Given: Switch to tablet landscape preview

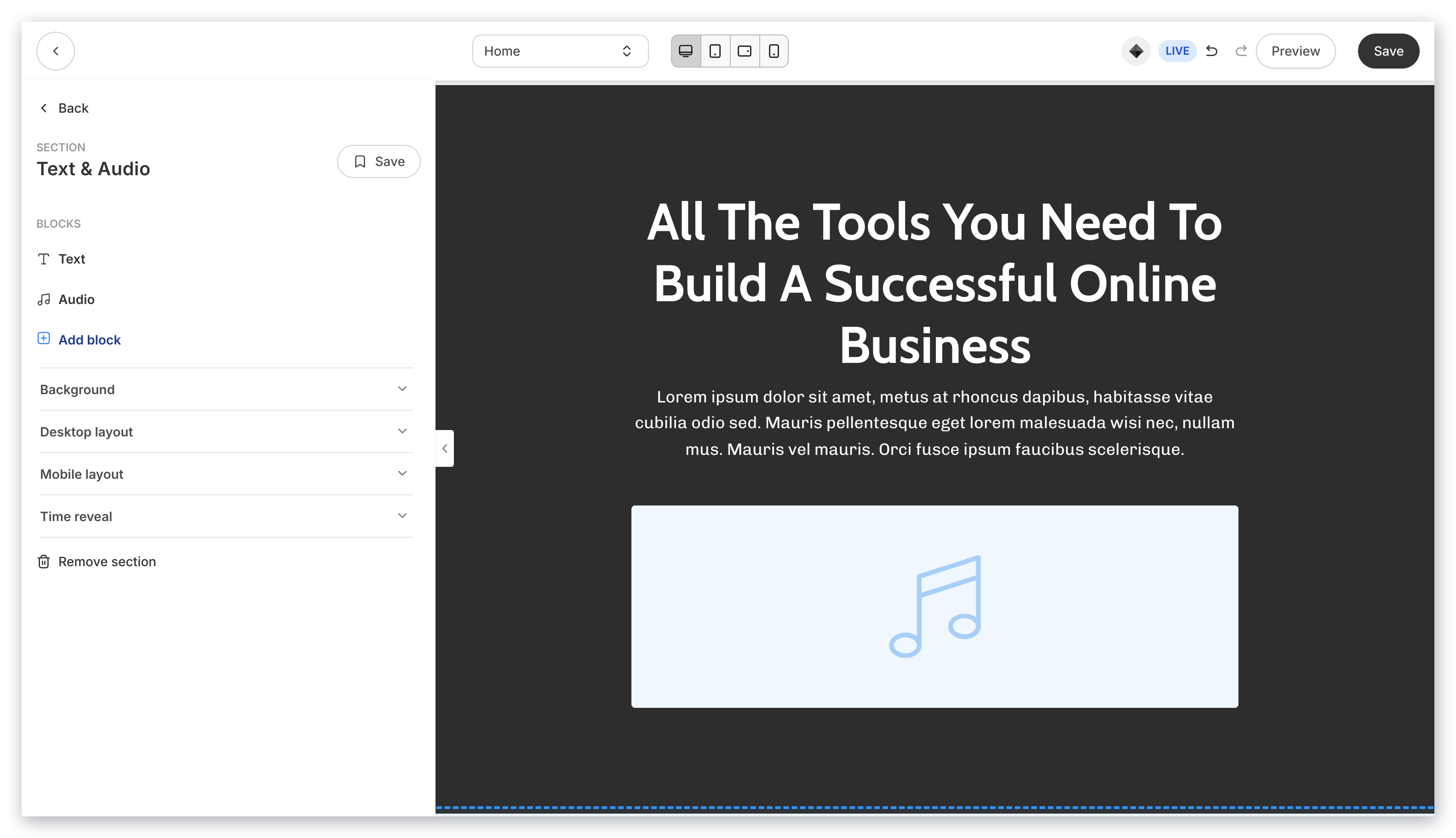Looking at the screenshot, I should (744, 51).
